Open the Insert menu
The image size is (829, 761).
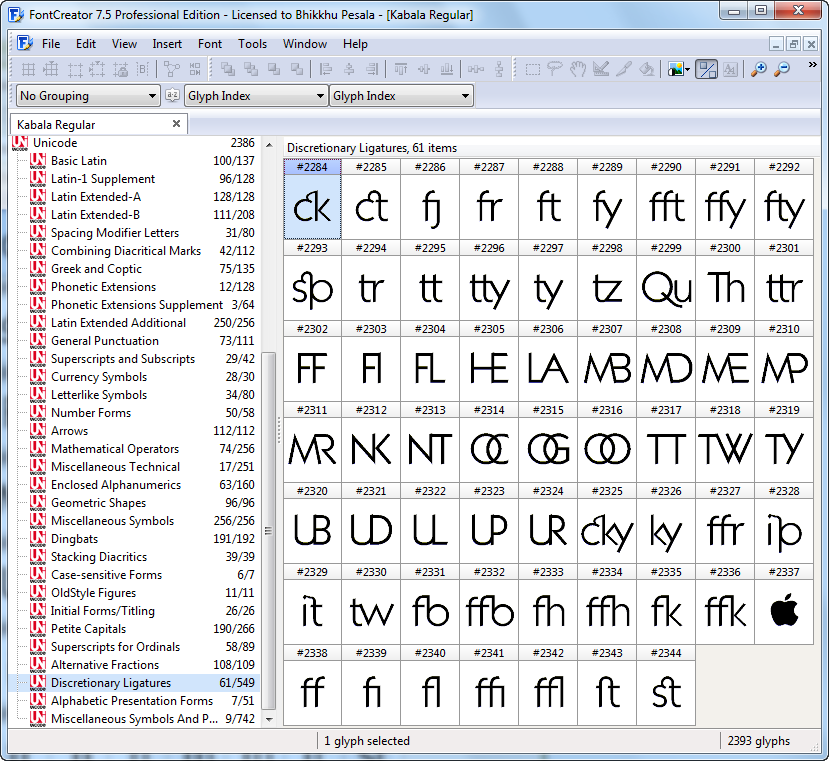click(x=167, y=44)
